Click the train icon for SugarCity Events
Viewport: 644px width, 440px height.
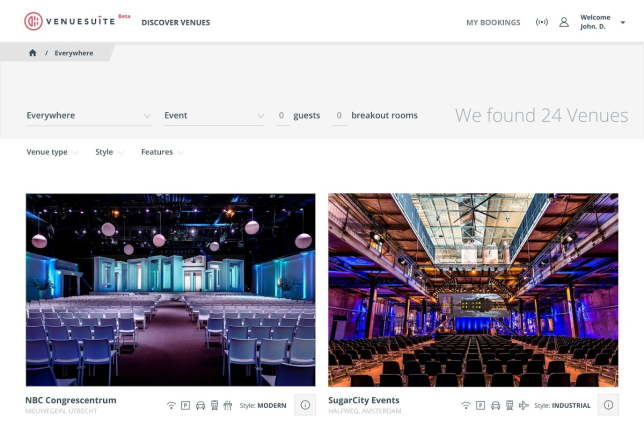tap(510, 405)
